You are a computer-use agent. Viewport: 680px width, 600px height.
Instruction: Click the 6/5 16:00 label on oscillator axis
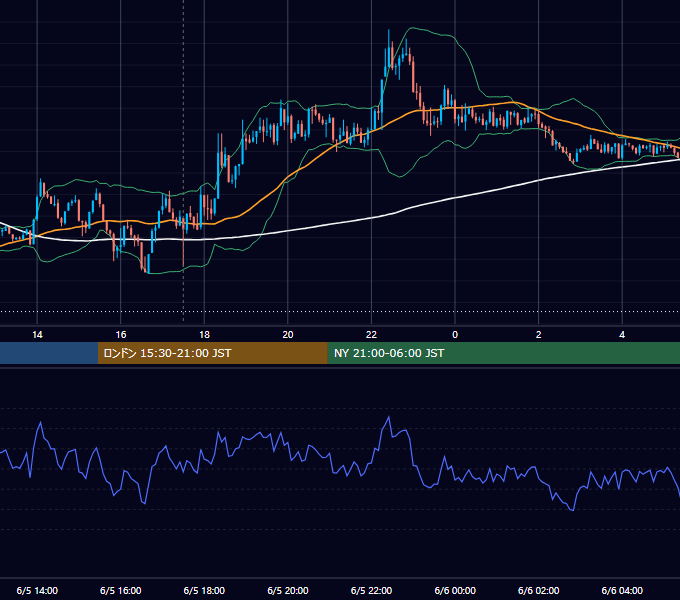coord(121,590)
